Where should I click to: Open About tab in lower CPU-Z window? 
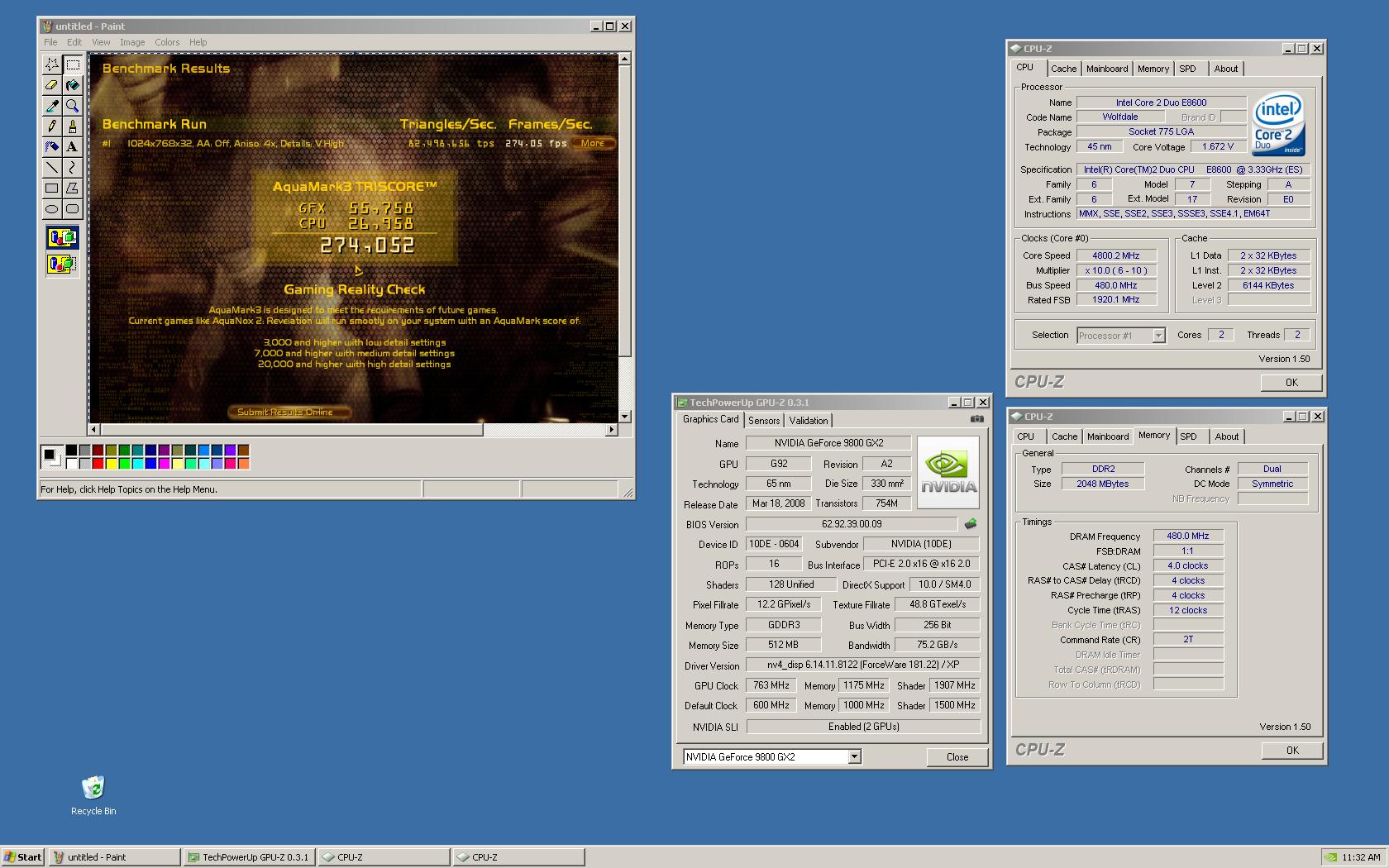coord(1227,436)
